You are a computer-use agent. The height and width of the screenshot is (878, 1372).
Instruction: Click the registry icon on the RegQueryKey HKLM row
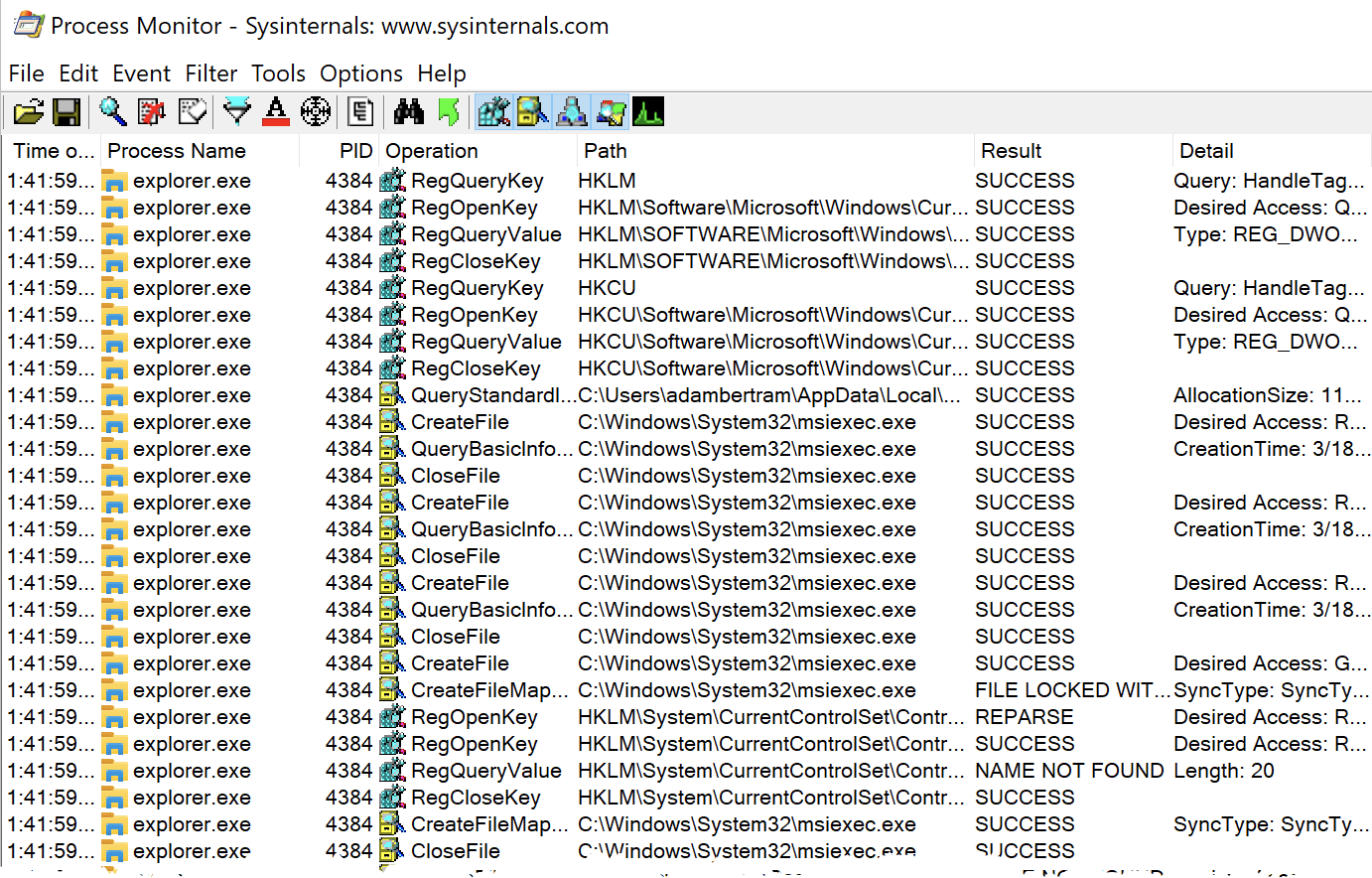tap(393, 181)
